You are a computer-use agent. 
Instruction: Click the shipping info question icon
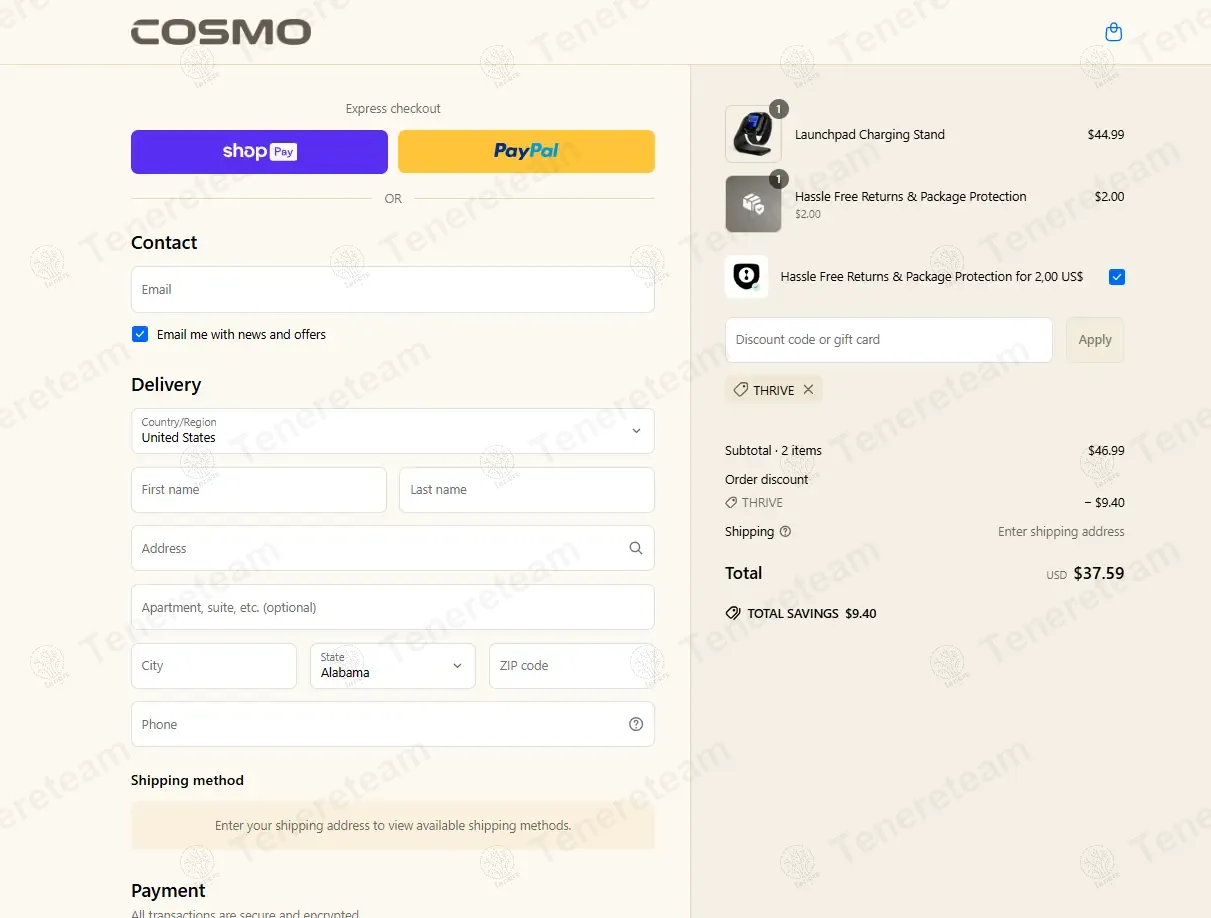click(x=785, y=532)
